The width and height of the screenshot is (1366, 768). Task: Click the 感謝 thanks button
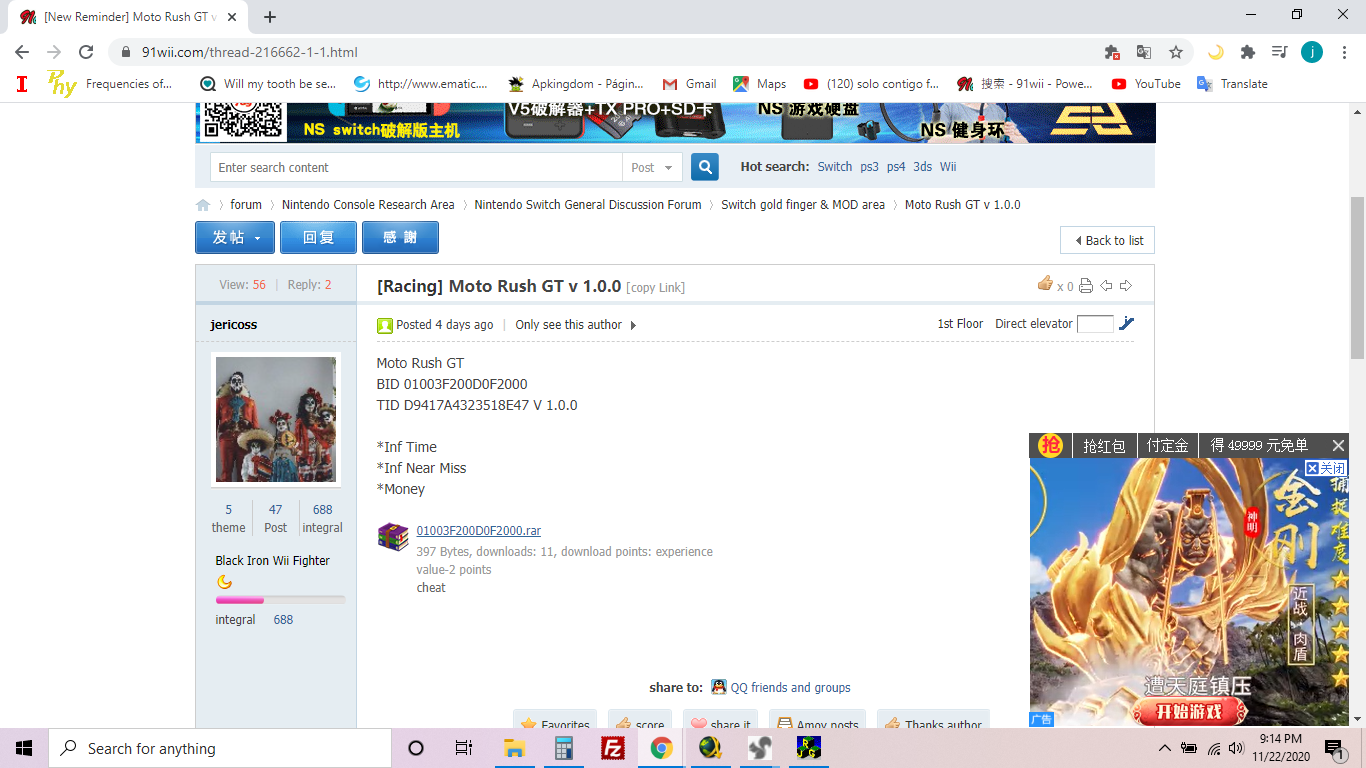(x=400, y=237)
